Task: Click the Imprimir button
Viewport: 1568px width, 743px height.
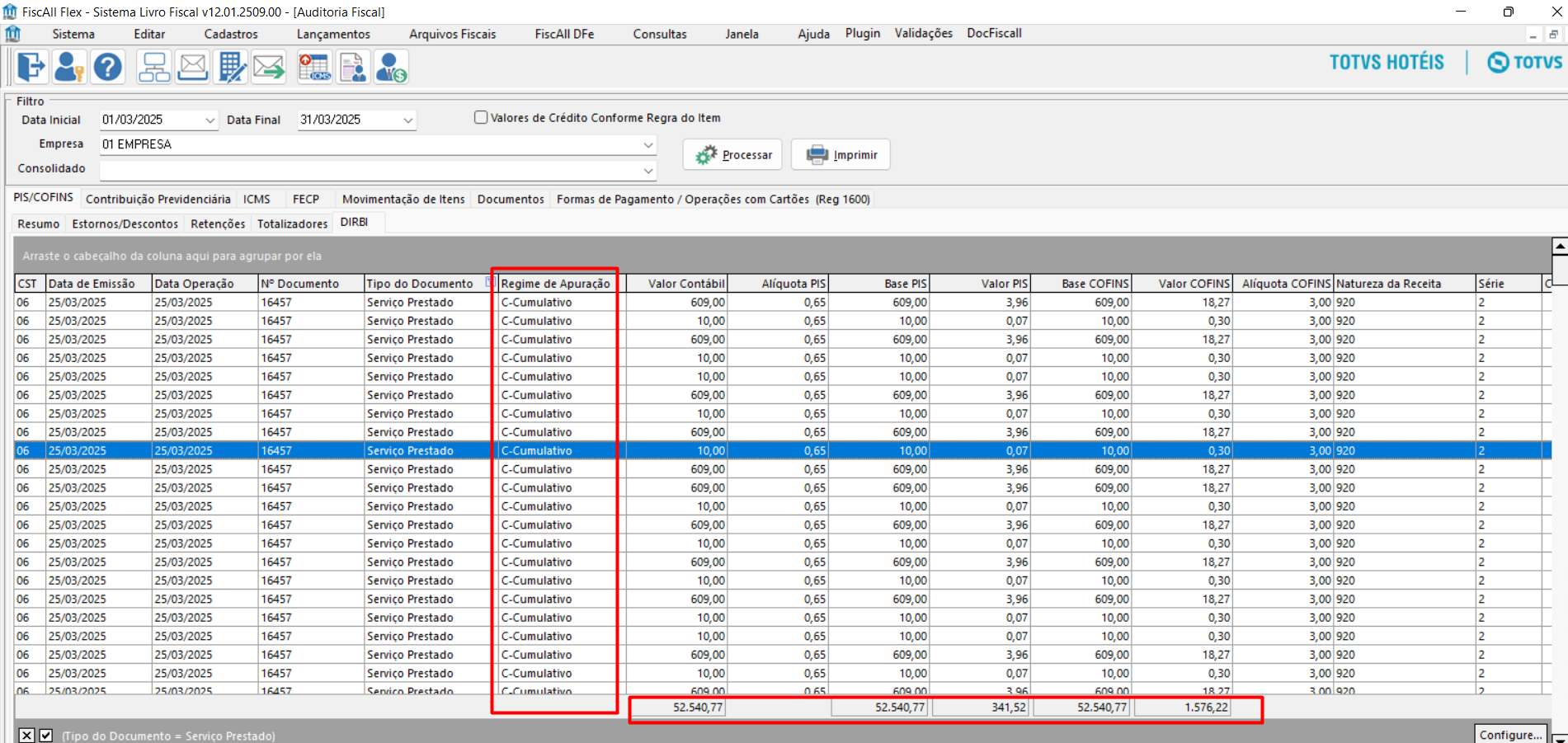Action: click(x=841, y=154)
